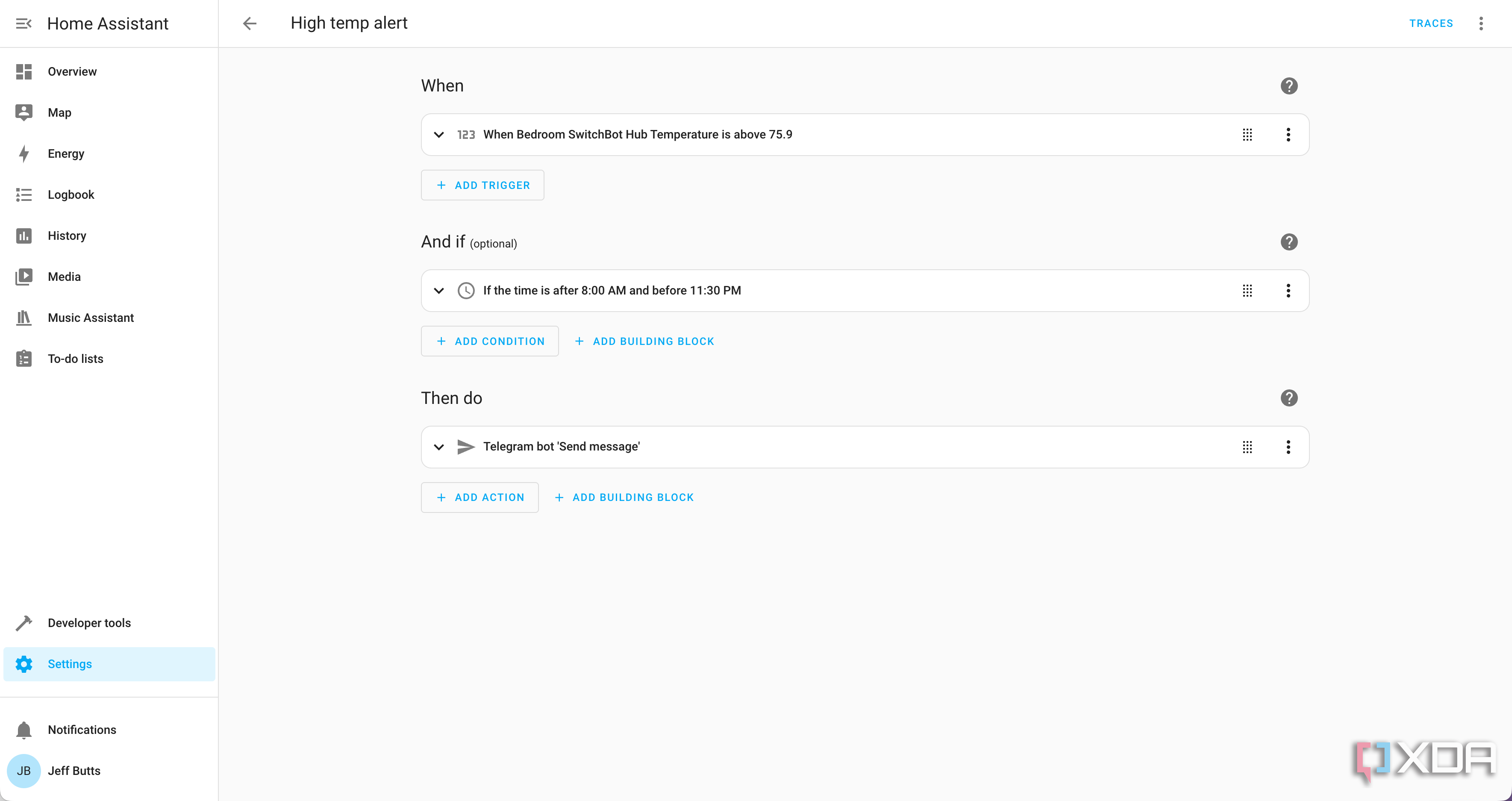Open the Media menu item
Image resolution: width=1512 pixels, height=801 pixels.
click(109, 277)
